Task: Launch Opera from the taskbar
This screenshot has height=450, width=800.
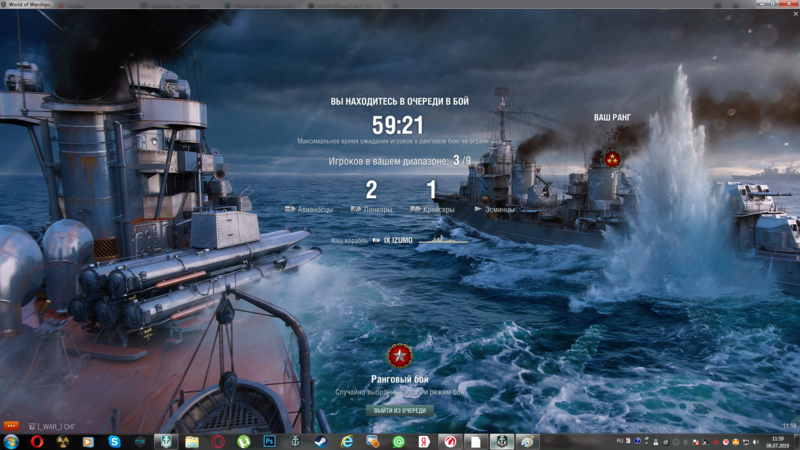Action: (36, 441)
